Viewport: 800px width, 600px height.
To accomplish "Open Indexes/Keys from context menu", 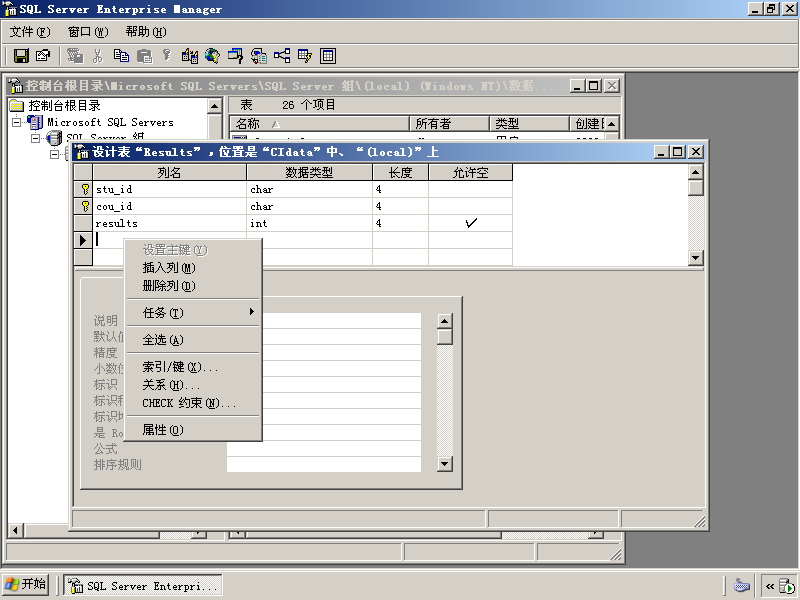I will [x=193, y=367].
